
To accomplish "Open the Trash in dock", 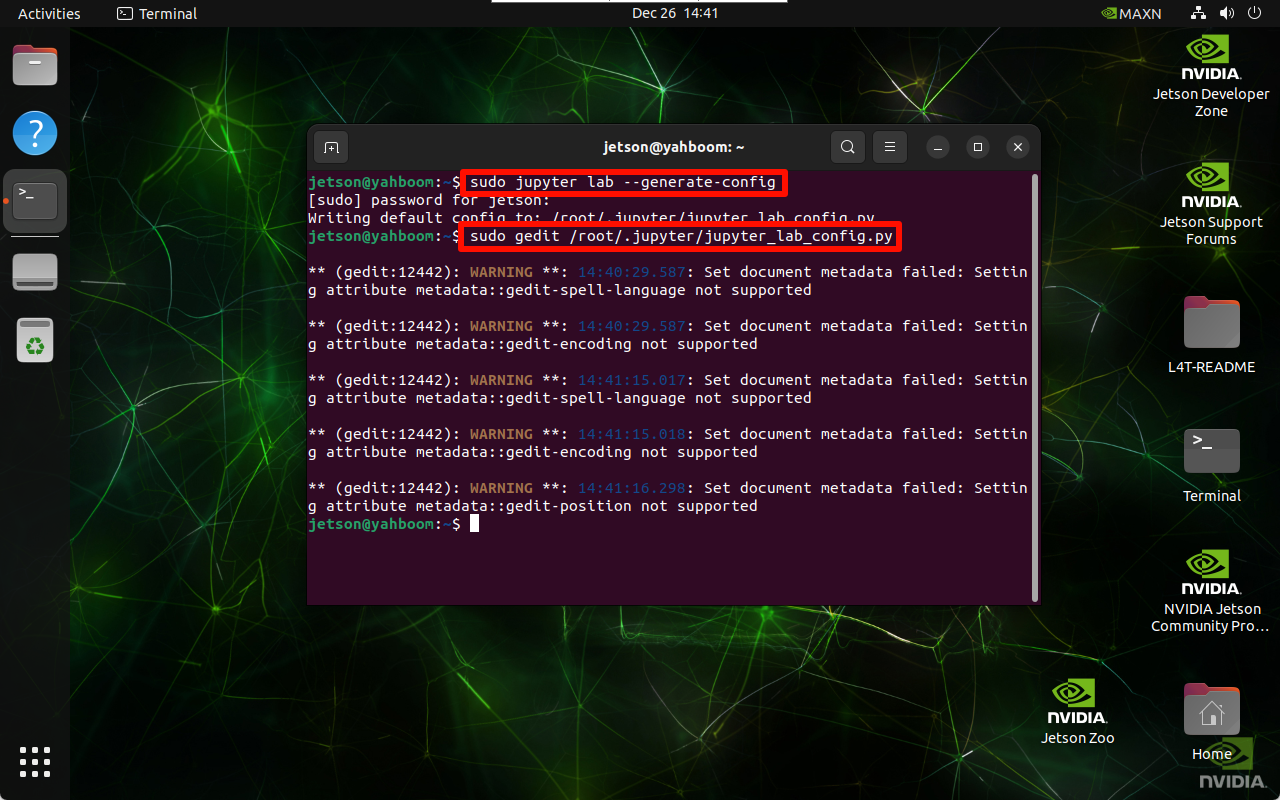I will click(35, 340).
